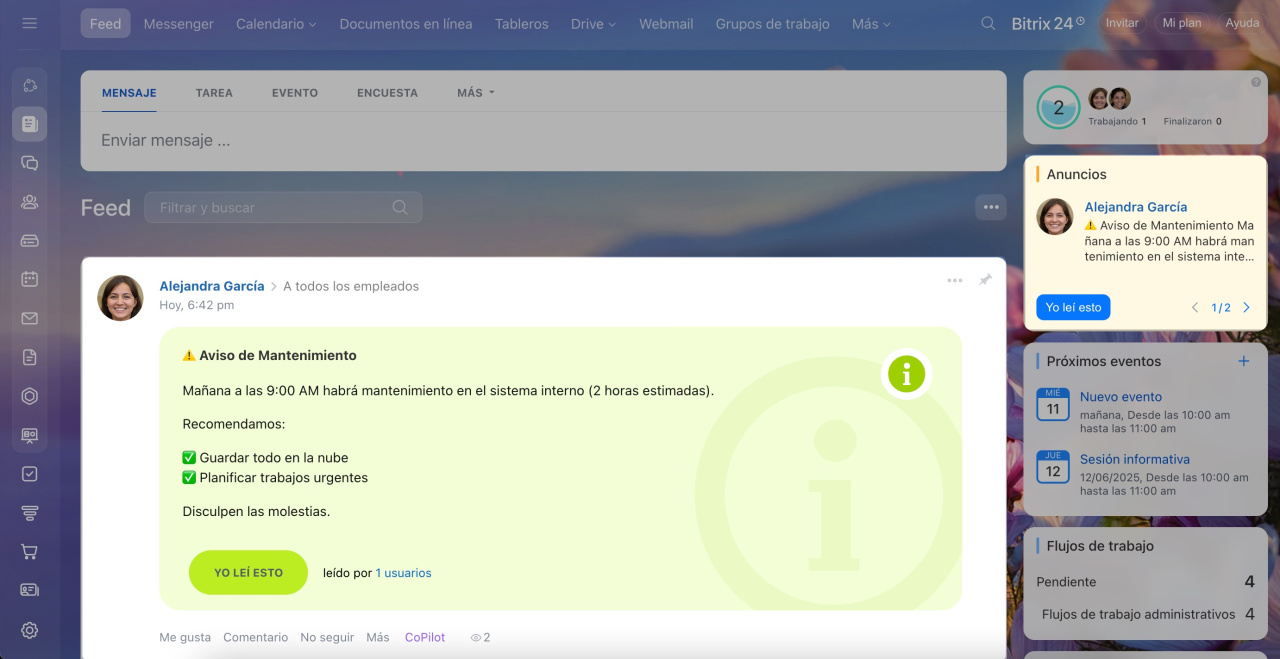This screenshot has height=659, width=1280.
Task: Open the '1 usuarios' readers link
Action: pyautogui.click(x=403, y=573)
